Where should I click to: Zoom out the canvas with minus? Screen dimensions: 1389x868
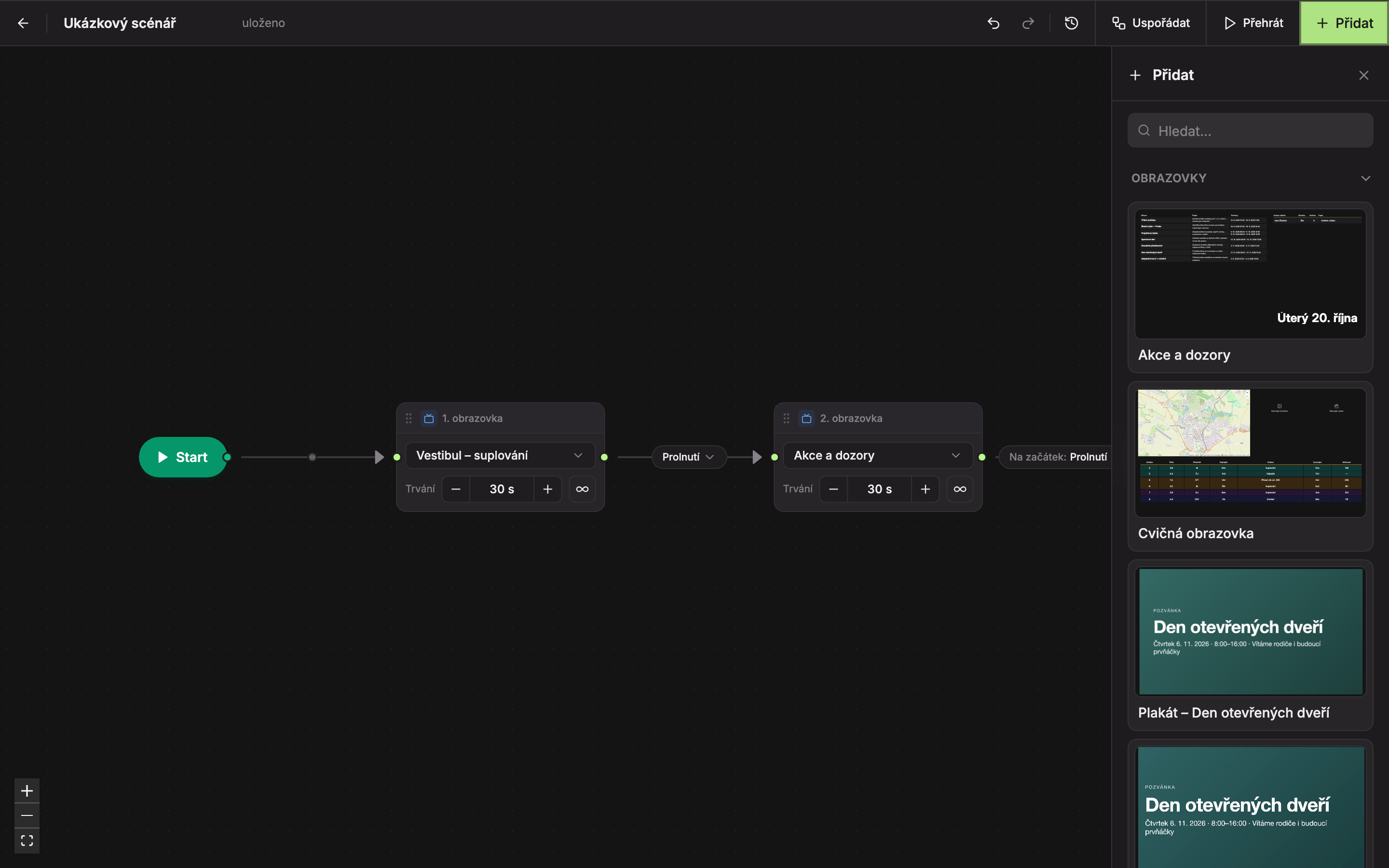tap(27, 816)
